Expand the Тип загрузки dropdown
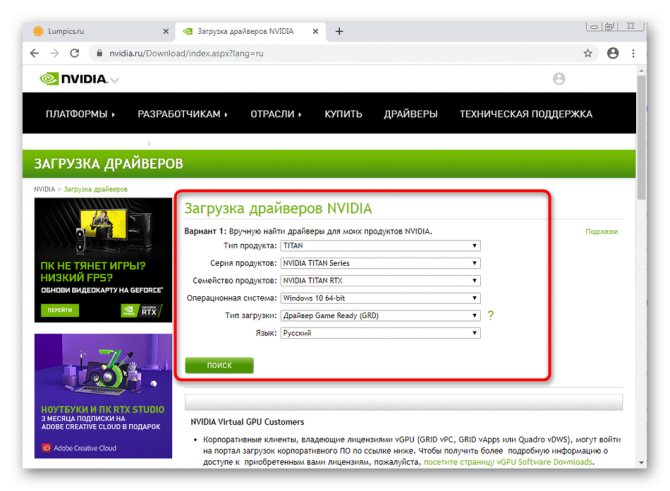 click(x=380, y=315)
